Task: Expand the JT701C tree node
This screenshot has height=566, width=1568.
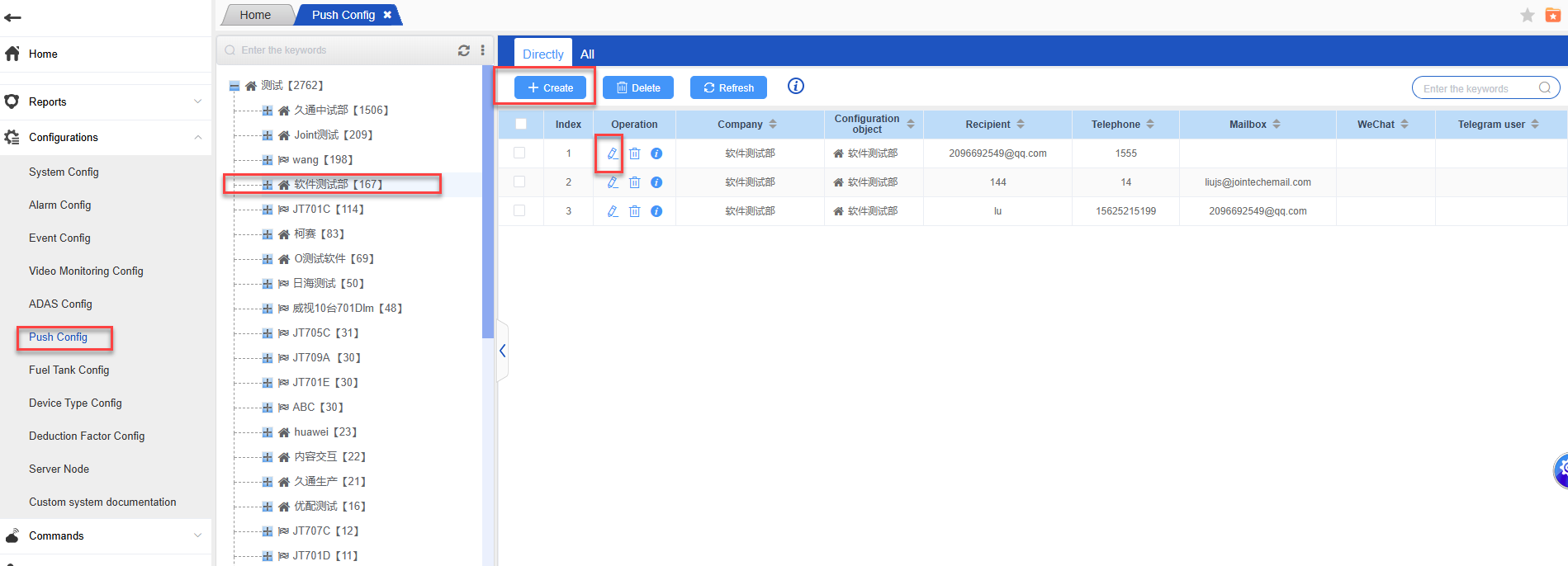Action: coord(267,210)
